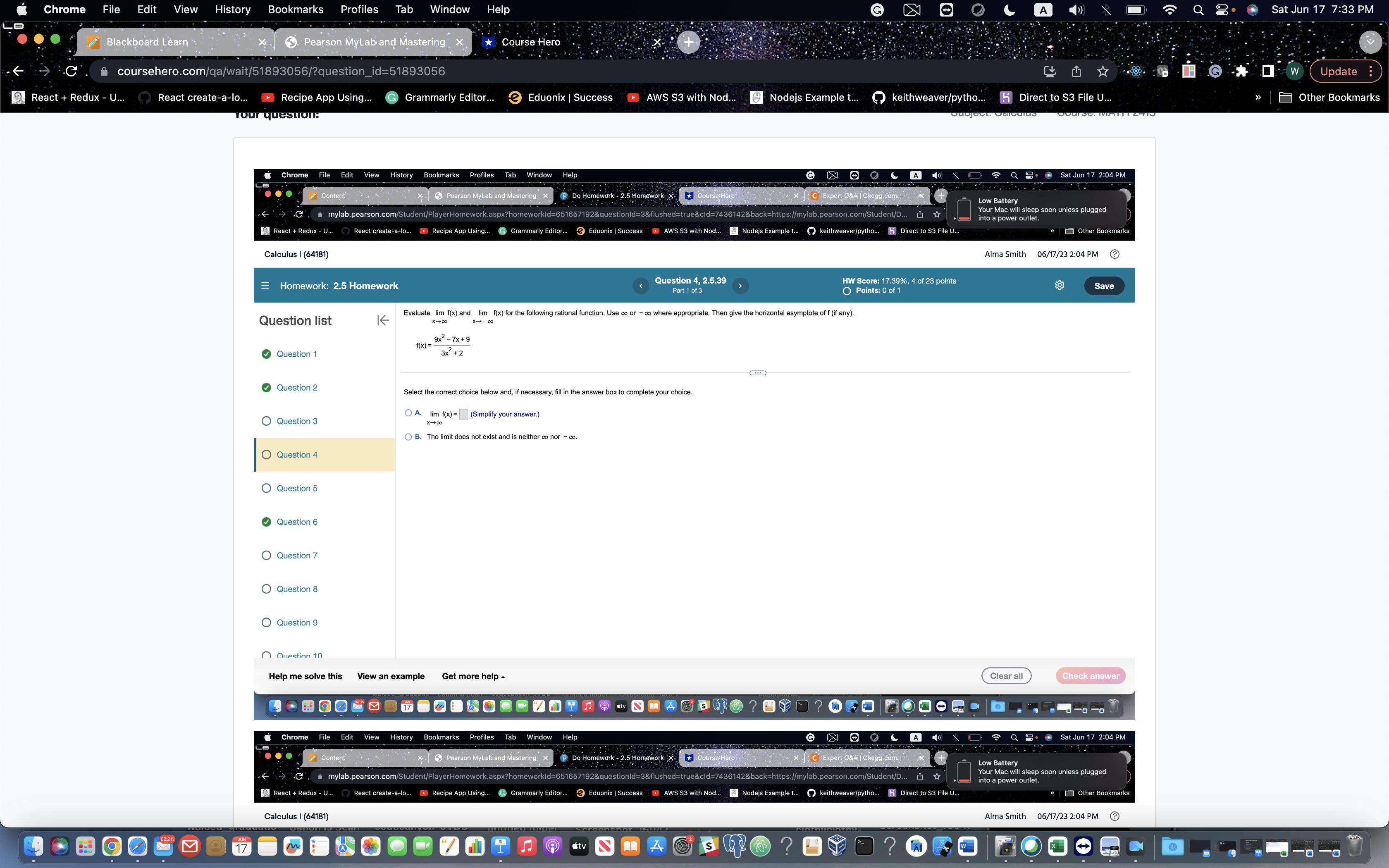Select choice B stating the limit does not exist
The width and height of the screenshot is (1389, 868).
[409, 437]
